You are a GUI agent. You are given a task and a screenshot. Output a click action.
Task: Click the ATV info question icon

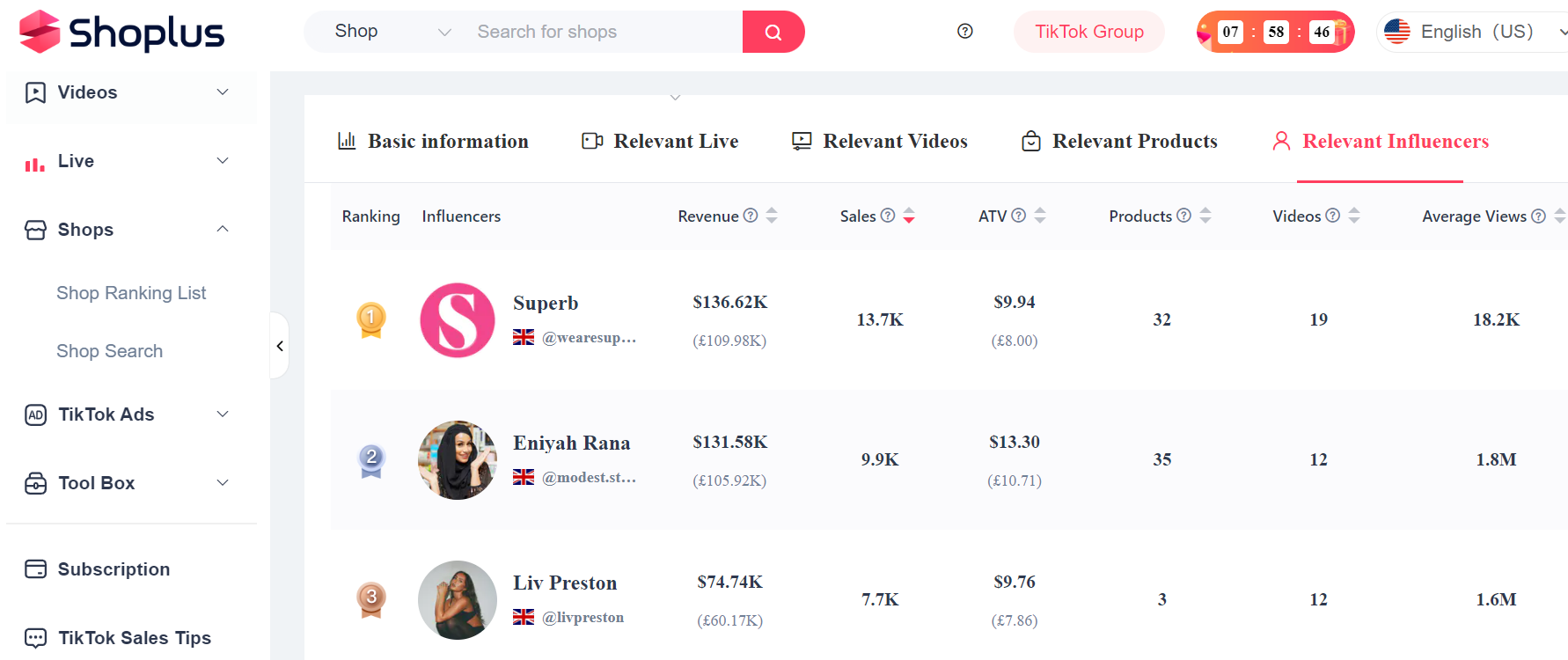coord(1019,216)
